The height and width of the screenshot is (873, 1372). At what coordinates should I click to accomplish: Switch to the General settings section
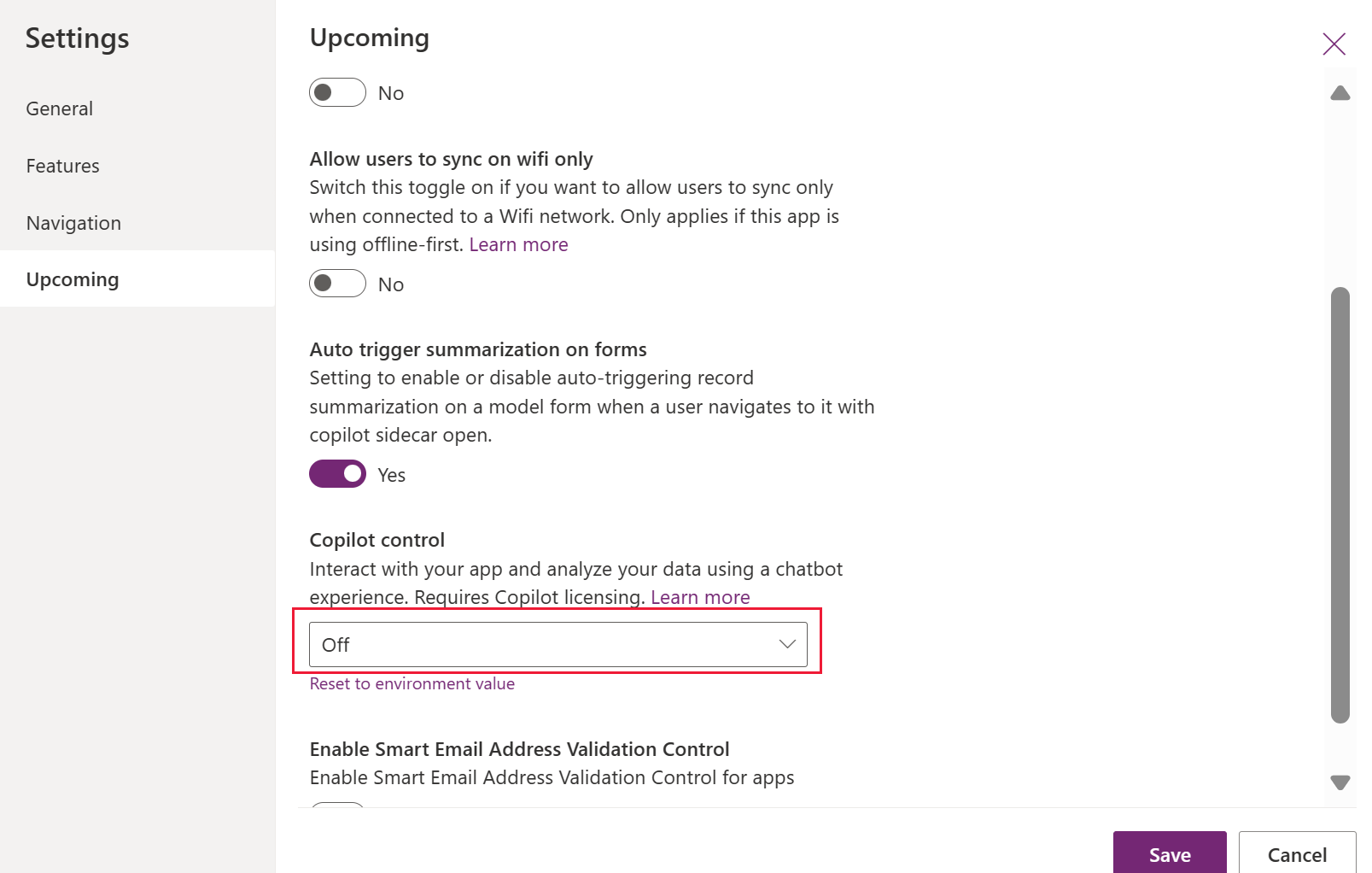pos(59,108)
